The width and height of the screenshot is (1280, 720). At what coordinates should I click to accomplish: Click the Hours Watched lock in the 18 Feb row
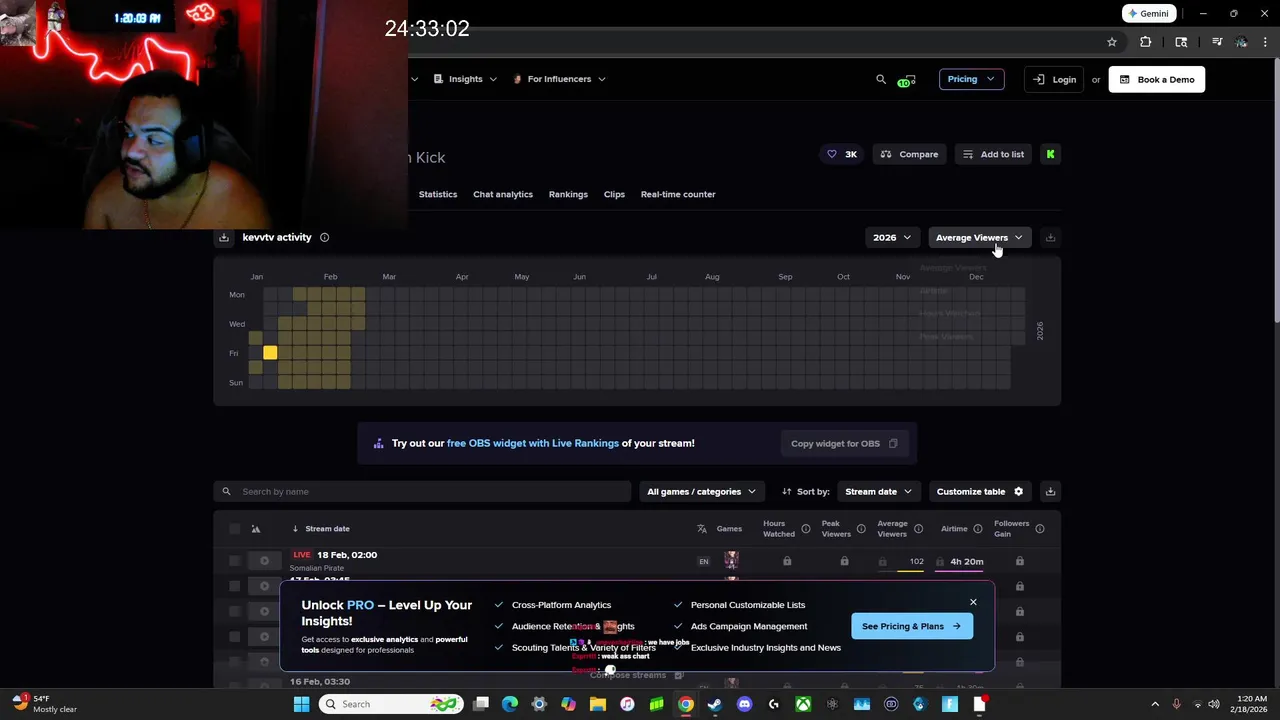coord(787,561)
